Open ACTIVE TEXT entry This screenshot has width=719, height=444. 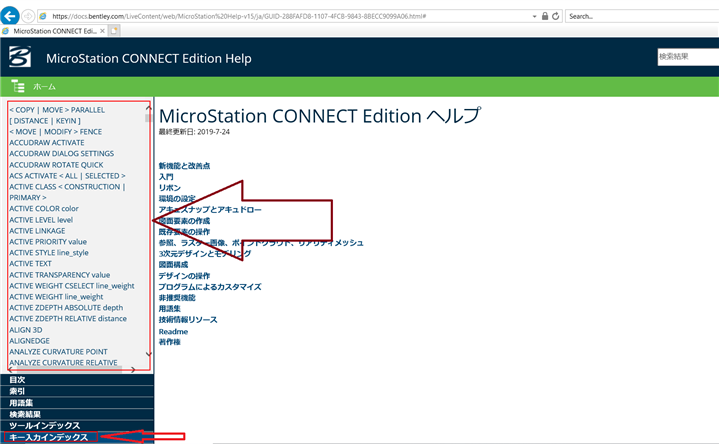(x=30, y=264)
